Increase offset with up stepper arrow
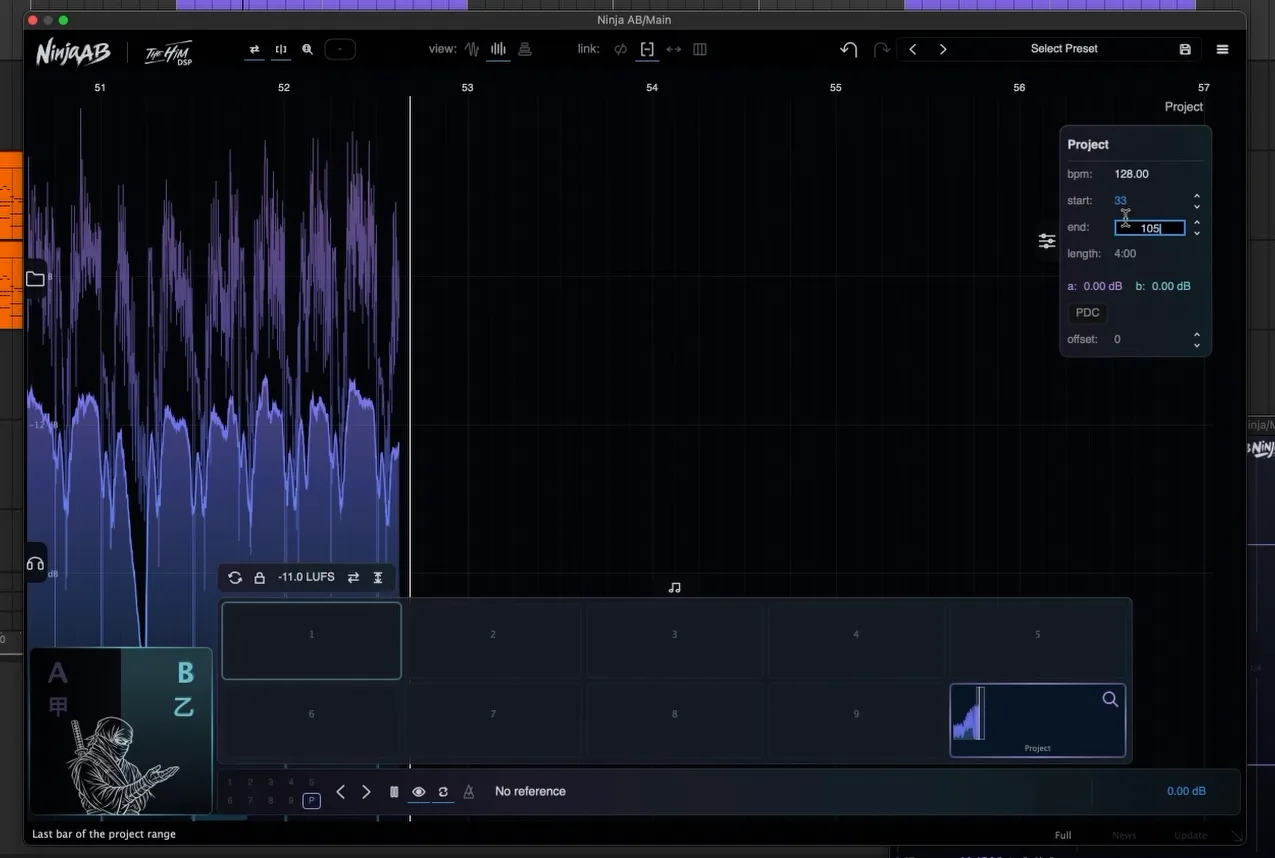Screen dimensions: 1275x858 pos(1197,335)
